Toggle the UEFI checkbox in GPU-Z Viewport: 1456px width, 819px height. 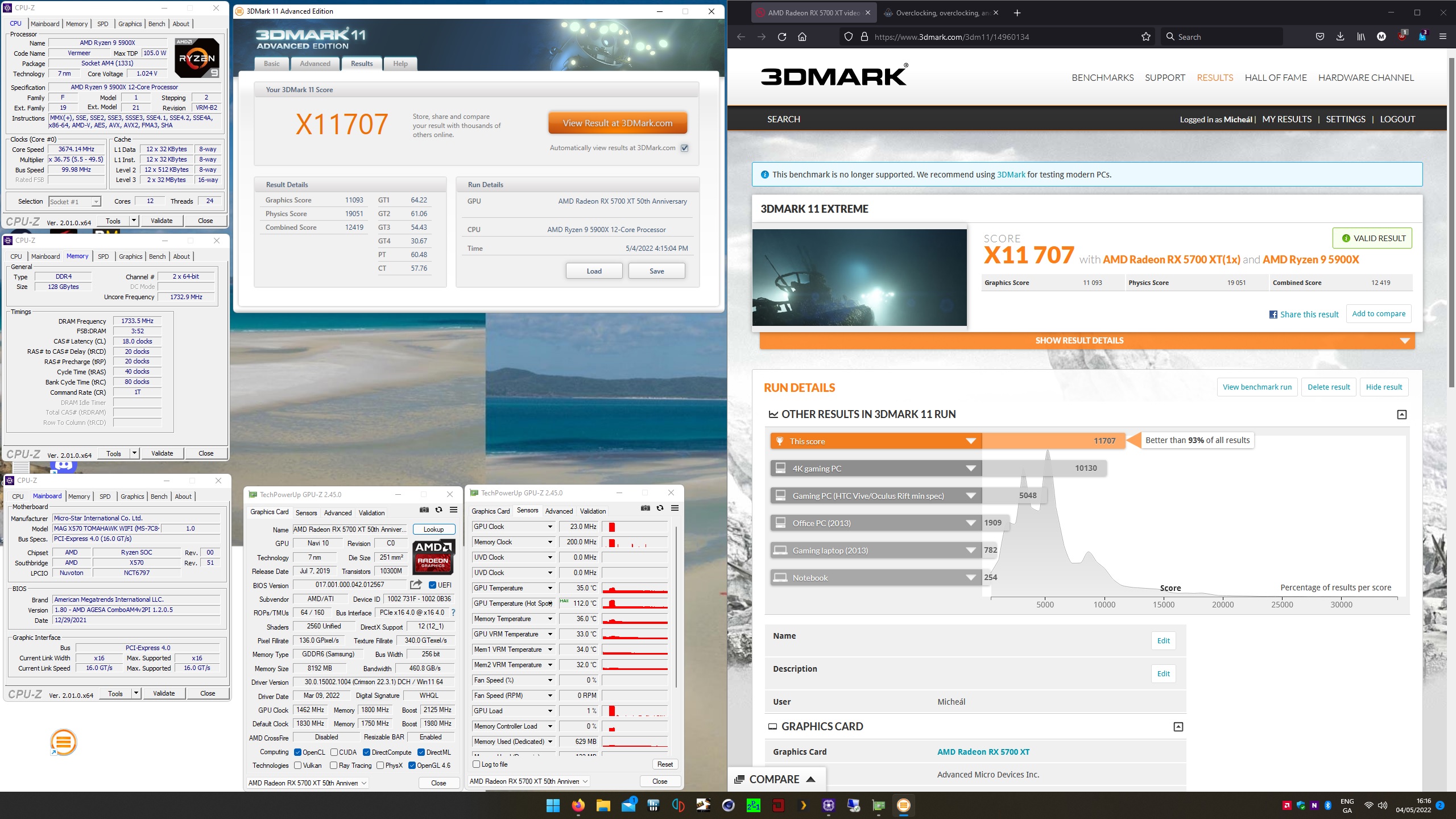tap(432, 585)
